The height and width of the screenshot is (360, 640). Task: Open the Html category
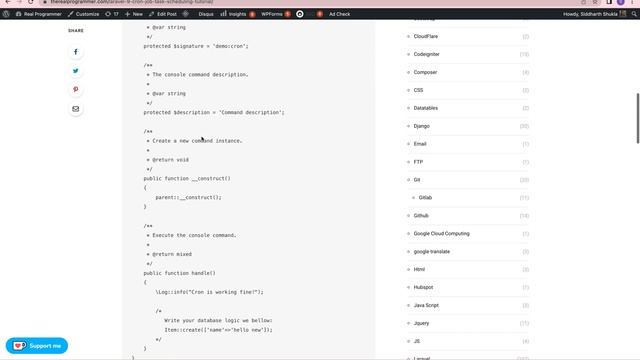pyautogui.click(x=419, y=269)
